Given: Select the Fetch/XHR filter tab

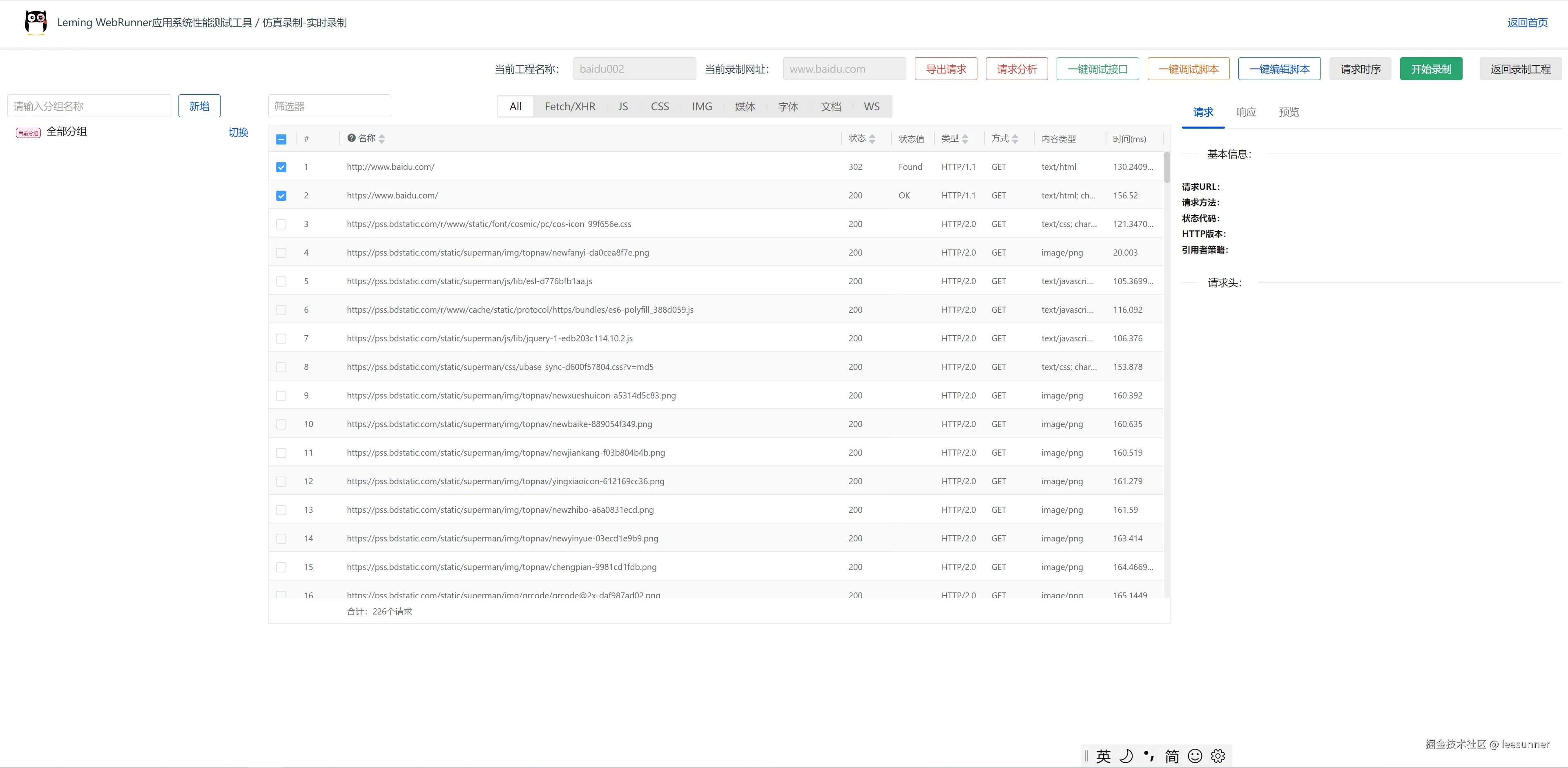Looking at the screenshot, I should click(570, 107).
